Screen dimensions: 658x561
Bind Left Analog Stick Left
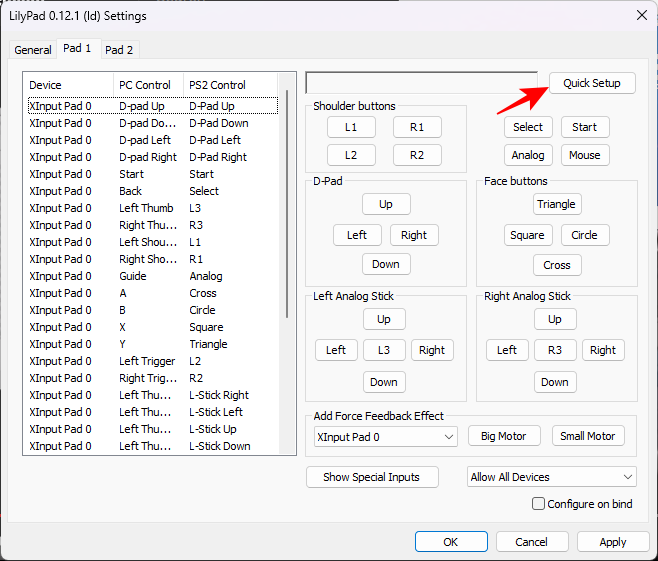click(336, 350)
